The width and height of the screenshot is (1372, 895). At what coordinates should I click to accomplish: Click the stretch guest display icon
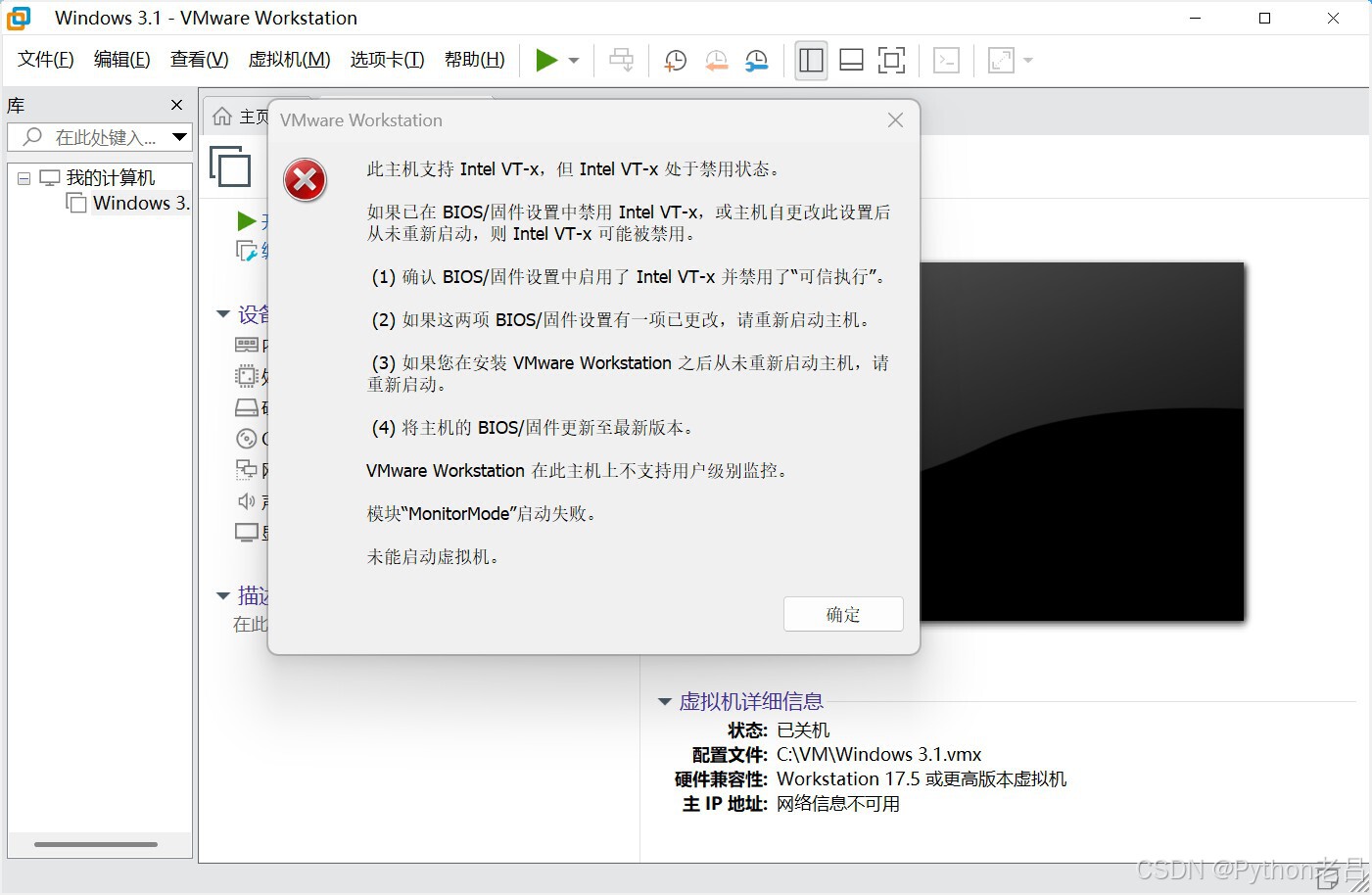(x=1001, y=61)
